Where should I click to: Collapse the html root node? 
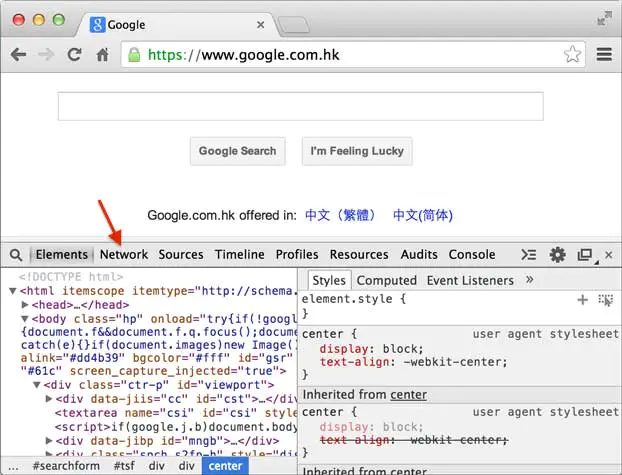pos(13,291)
